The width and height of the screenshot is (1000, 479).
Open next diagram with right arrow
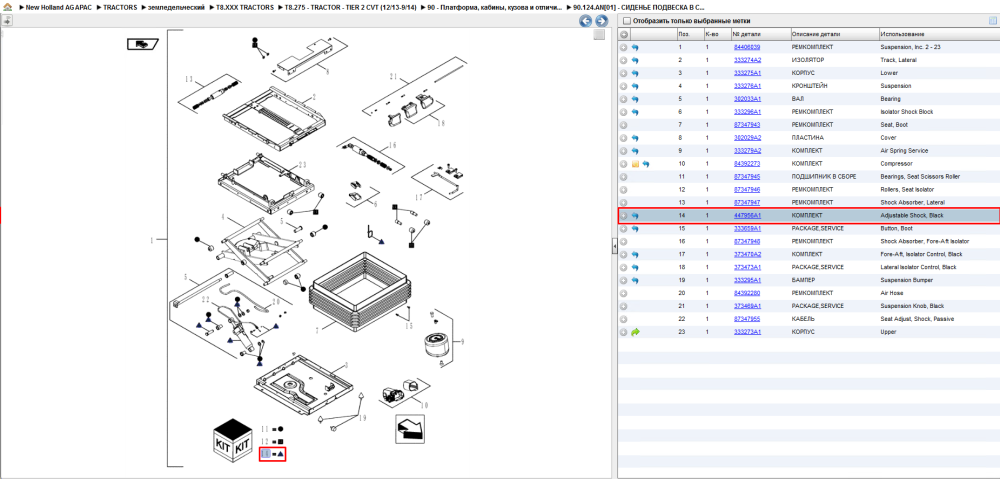600,21
